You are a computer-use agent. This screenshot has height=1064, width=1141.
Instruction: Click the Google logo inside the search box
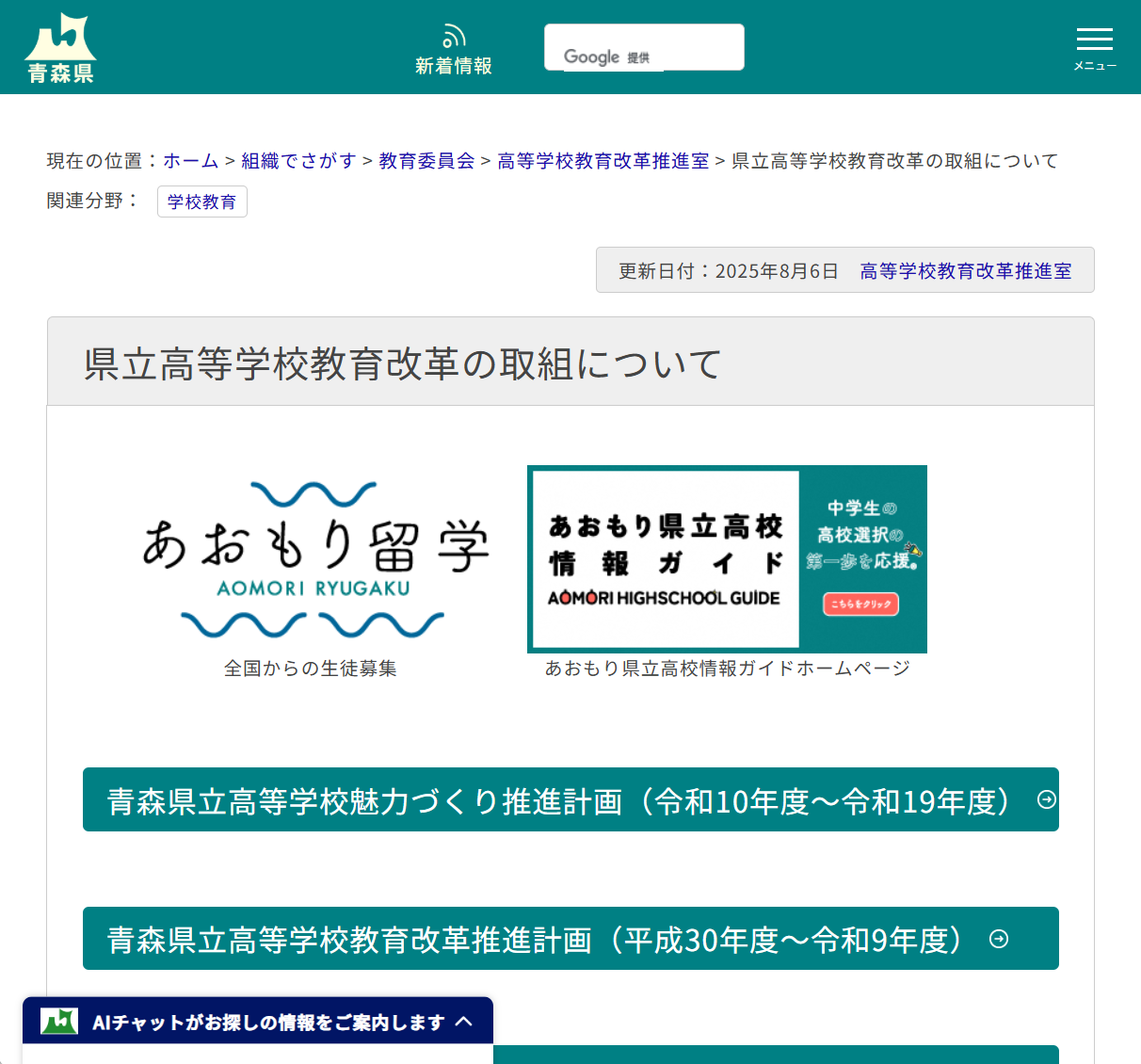click(591, 56)
